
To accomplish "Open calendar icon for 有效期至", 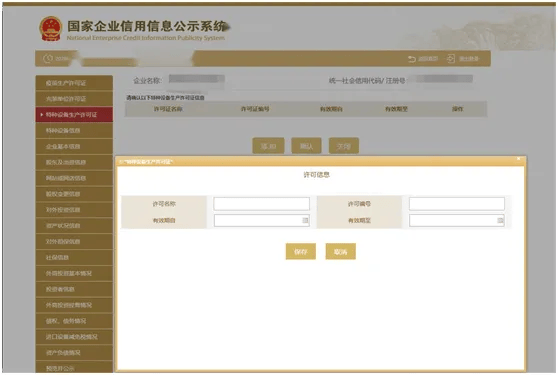I will click(x=500, y=221).
